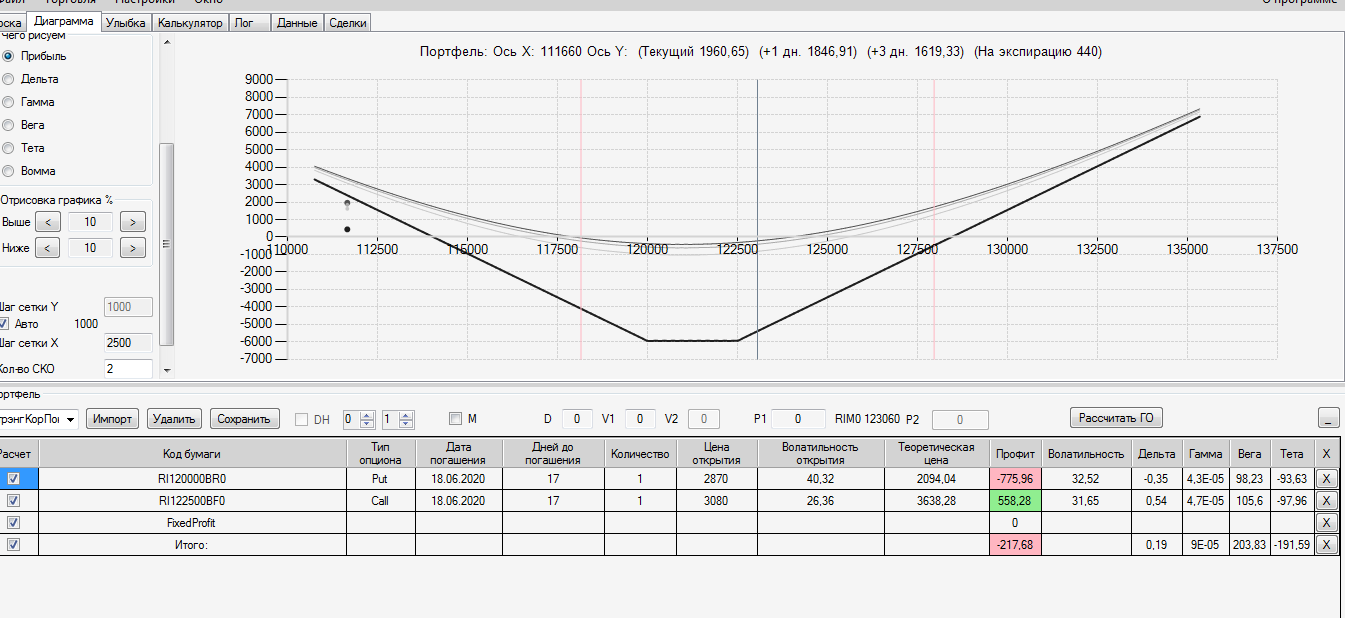Delete the RI120000BR0 row with X
Viewport: 1345px width, 618px height.
pos(1326,479)
